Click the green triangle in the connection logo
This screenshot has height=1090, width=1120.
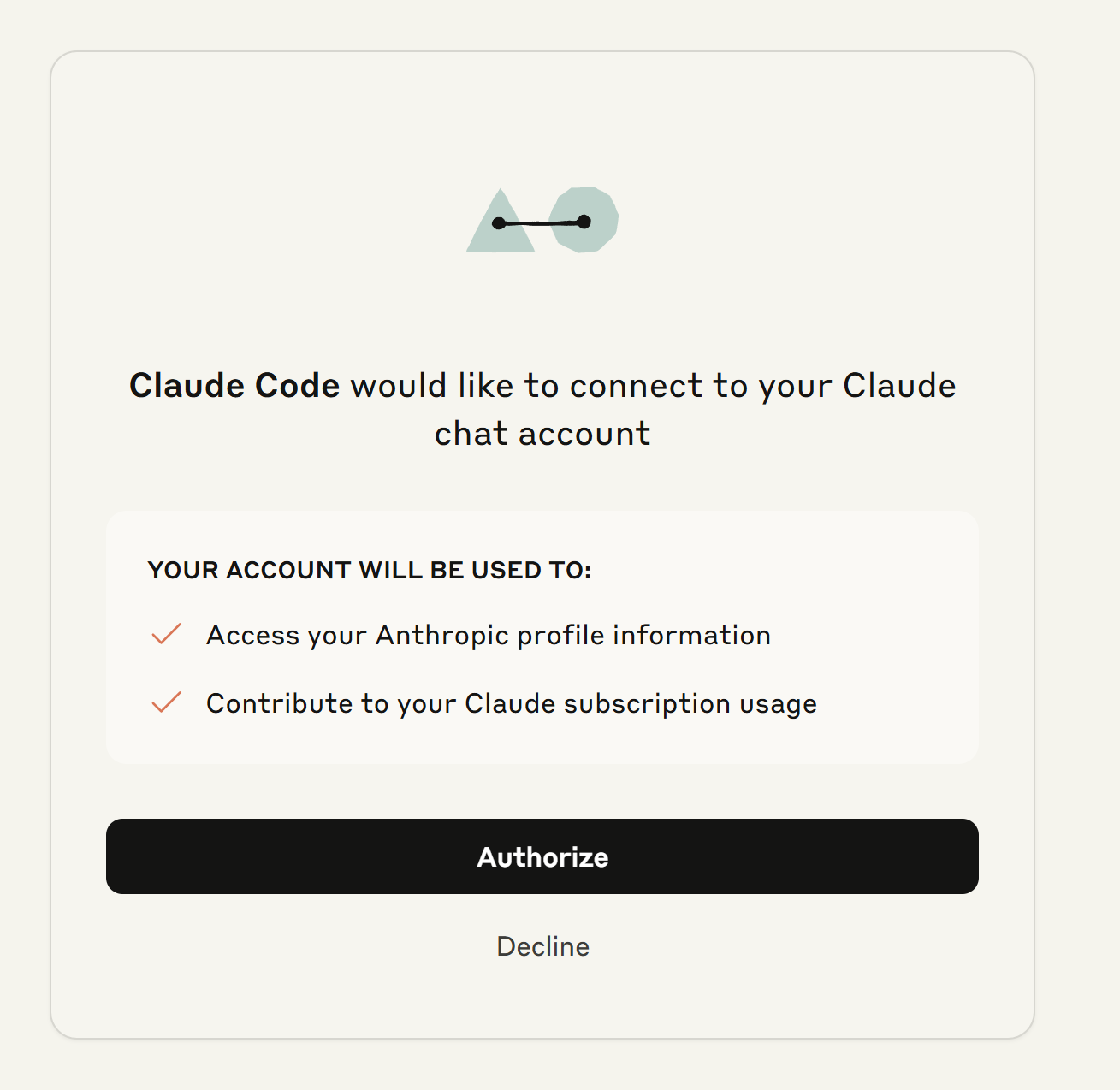[501, 221]
